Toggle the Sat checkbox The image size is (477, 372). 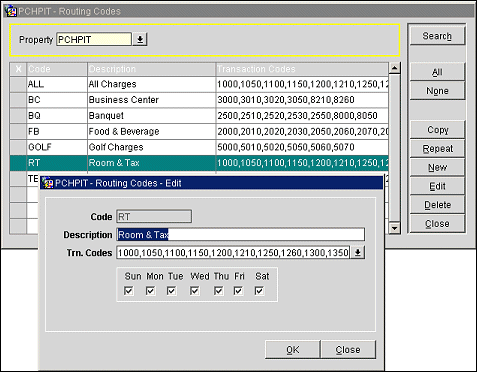[x=259, y=291]
